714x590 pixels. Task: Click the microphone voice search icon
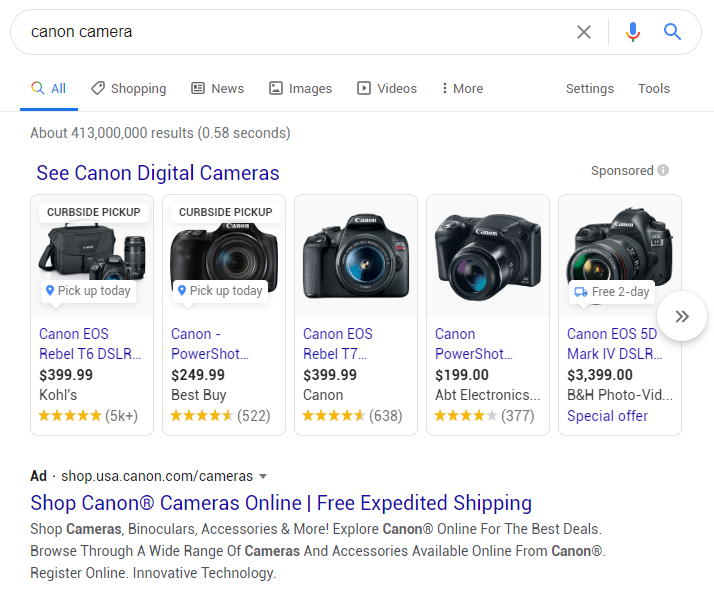pyautogui.click(x=632, y=32)
